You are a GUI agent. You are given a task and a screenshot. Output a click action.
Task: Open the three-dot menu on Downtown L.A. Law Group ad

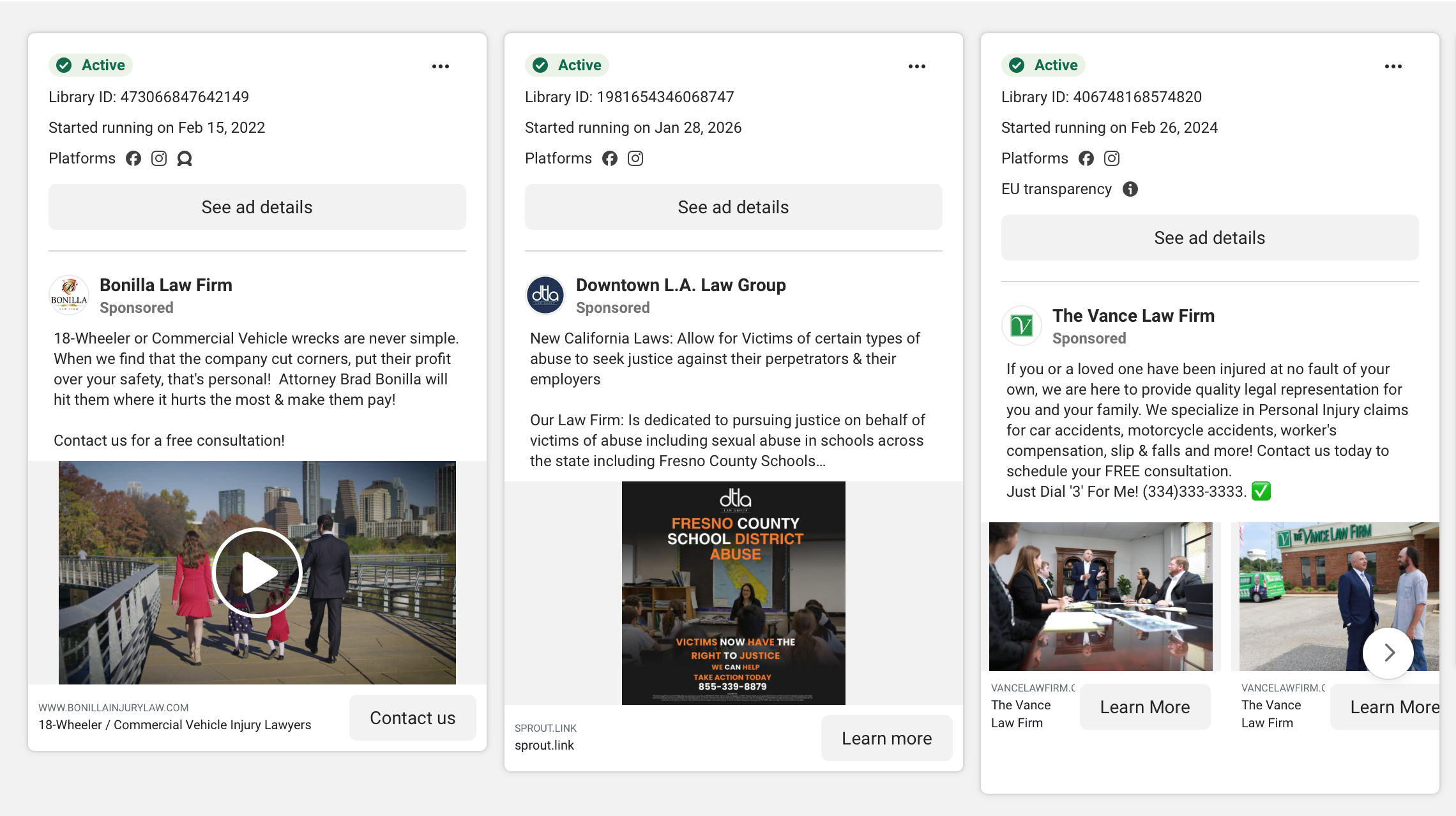(x=917, y=66)
